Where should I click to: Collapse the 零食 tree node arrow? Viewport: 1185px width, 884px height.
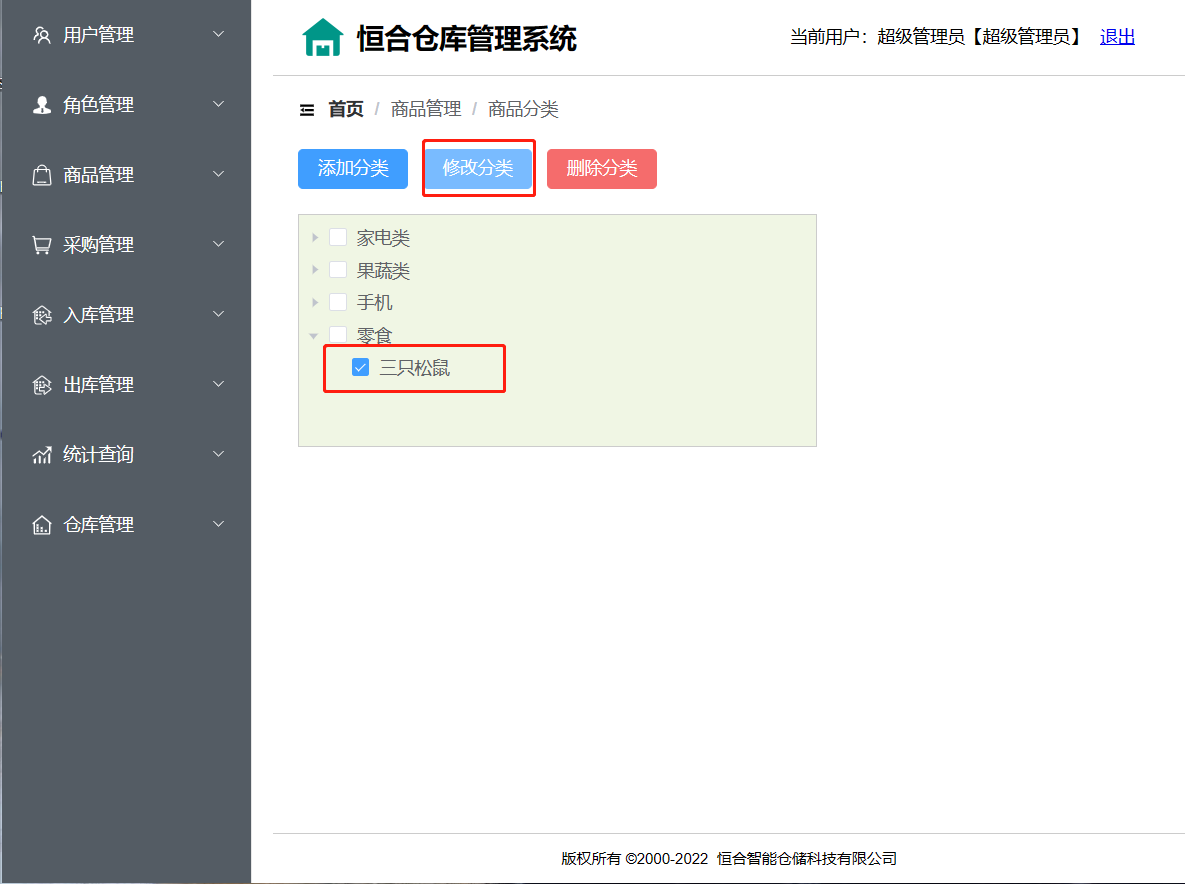pyautogui.click(x=314, y=335)
